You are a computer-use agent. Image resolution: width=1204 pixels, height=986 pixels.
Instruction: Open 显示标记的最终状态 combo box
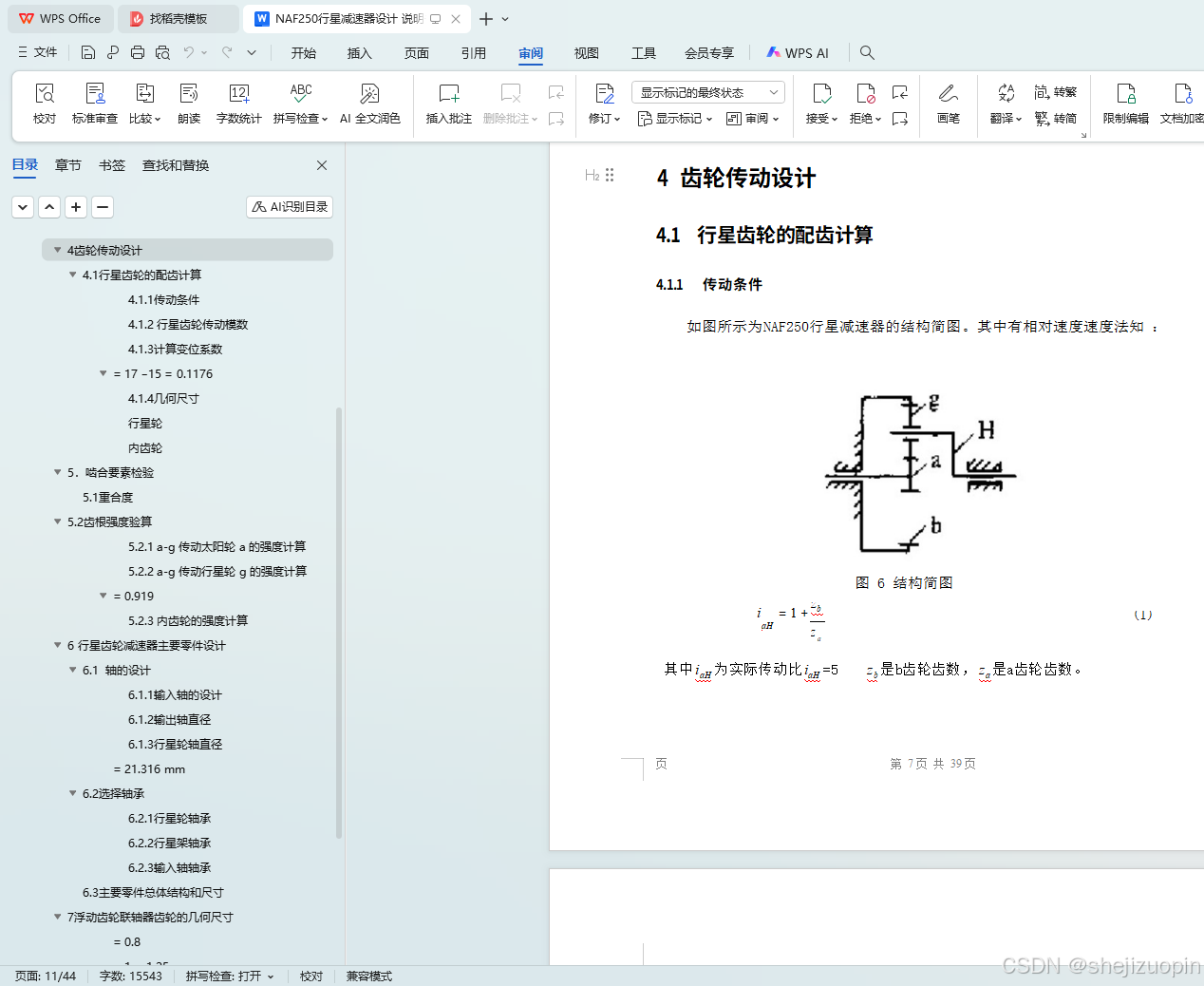coord(708,92)
